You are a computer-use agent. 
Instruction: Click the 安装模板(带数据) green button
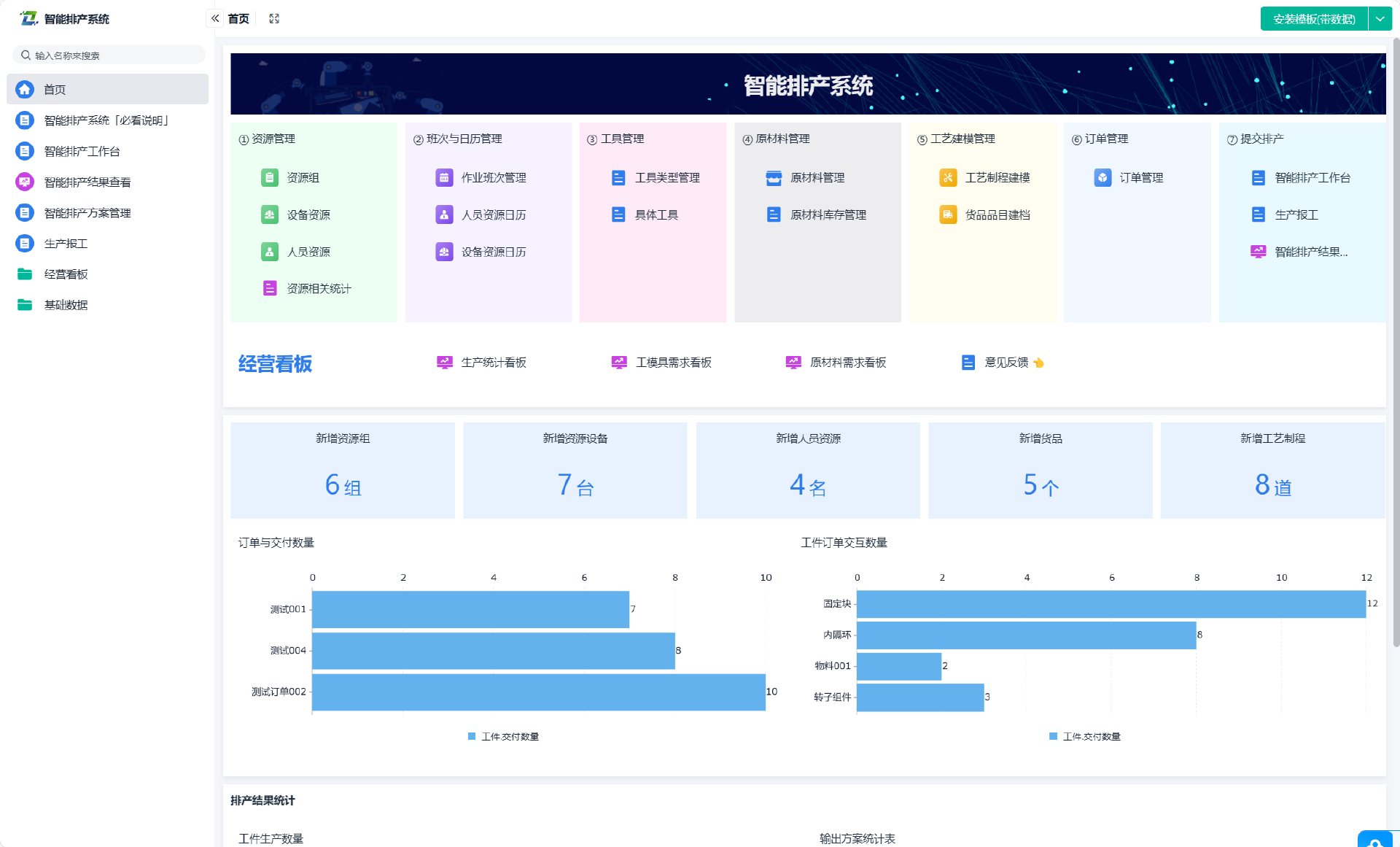(x=1314, y=19)
